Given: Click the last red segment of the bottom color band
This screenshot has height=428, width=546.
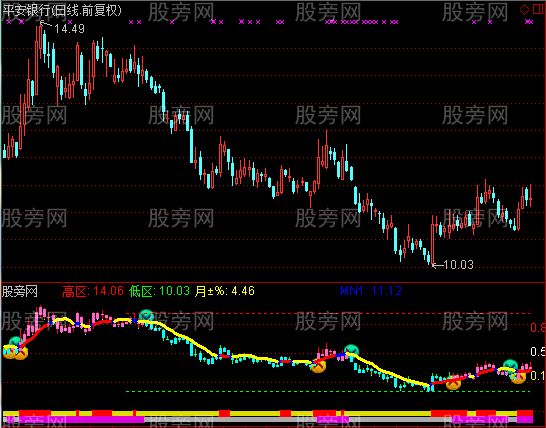Looking at the screenshot, I should pyautogui.click(x=525, y=413).
